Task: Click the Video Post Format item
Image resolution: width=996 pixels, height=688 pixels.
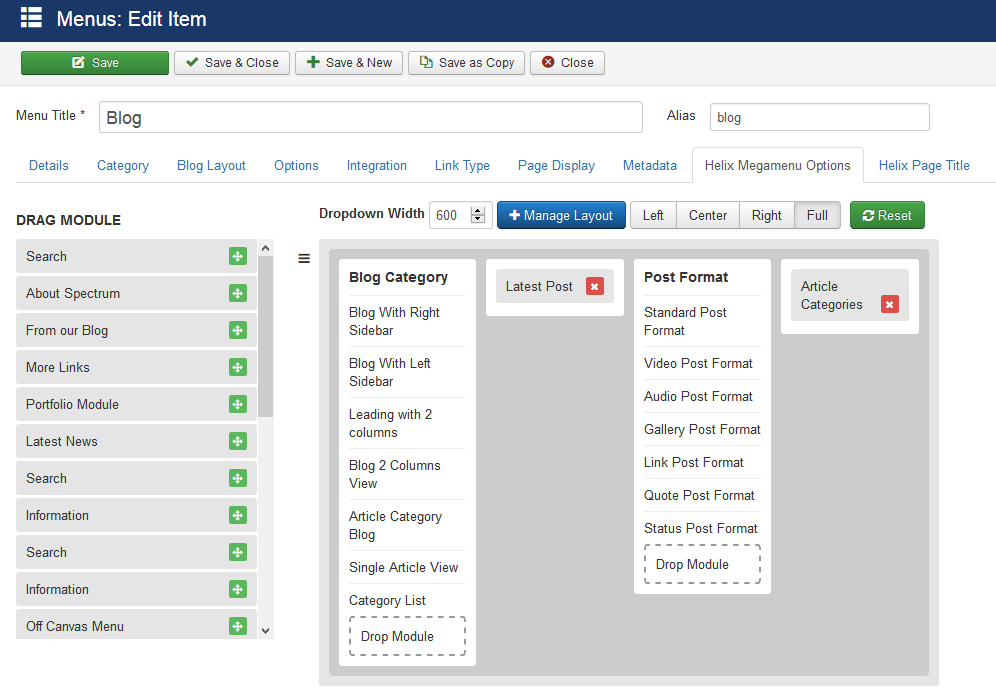Action: 698,364
